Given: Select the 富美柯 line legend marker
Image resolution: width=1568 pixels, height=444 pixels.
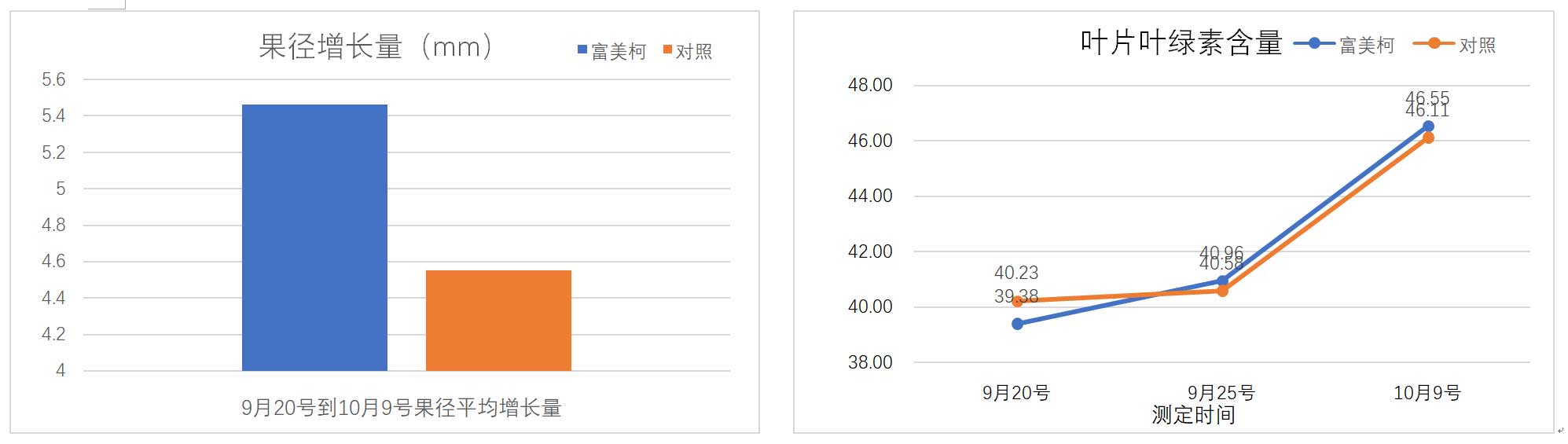Looking at the screenshot, I should (x=1314, y=44).
